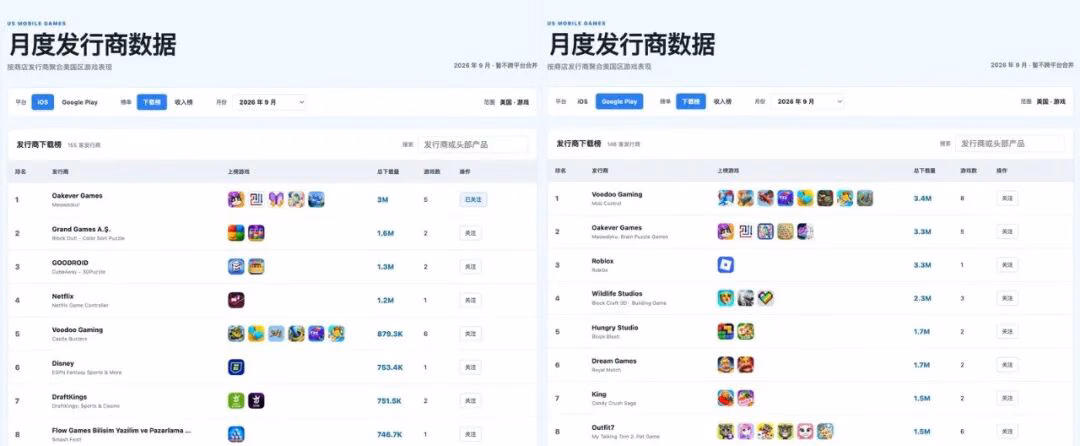Open first game icon in King row
Viewport: 1080px width, 446px height.
point(725,398)
